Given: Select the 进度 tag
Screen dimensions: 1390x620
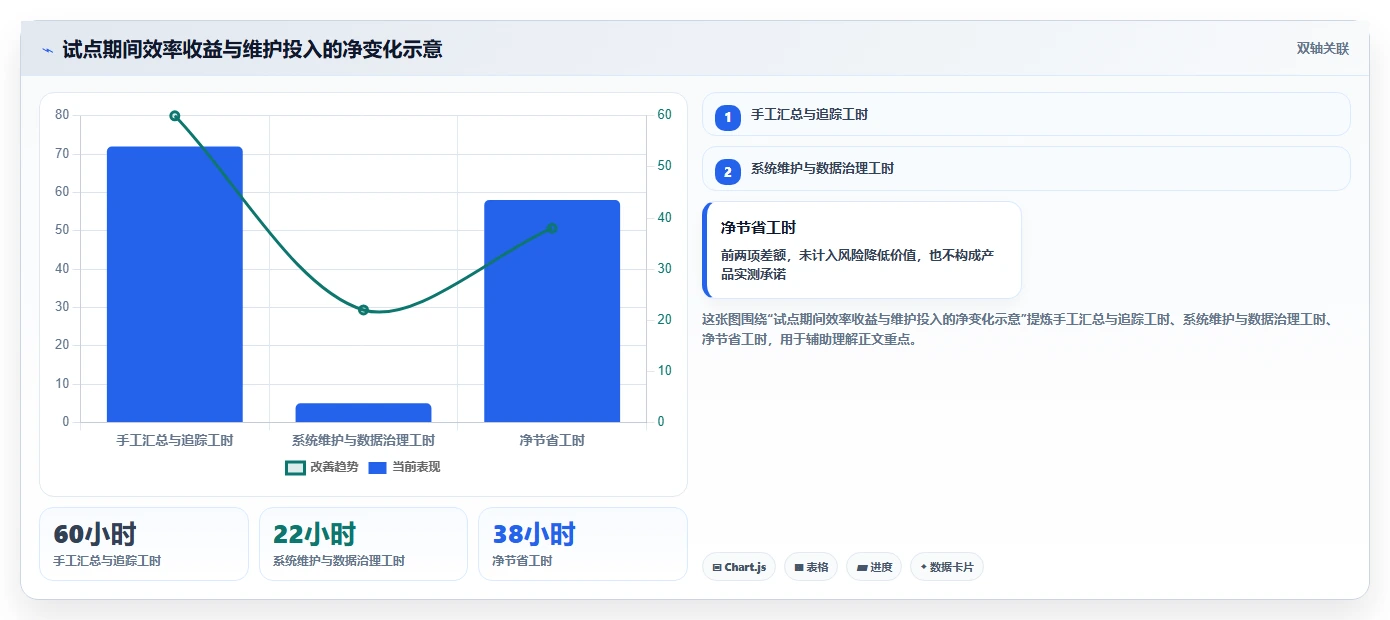Looking at the screenshot, I should pos(874,567).
